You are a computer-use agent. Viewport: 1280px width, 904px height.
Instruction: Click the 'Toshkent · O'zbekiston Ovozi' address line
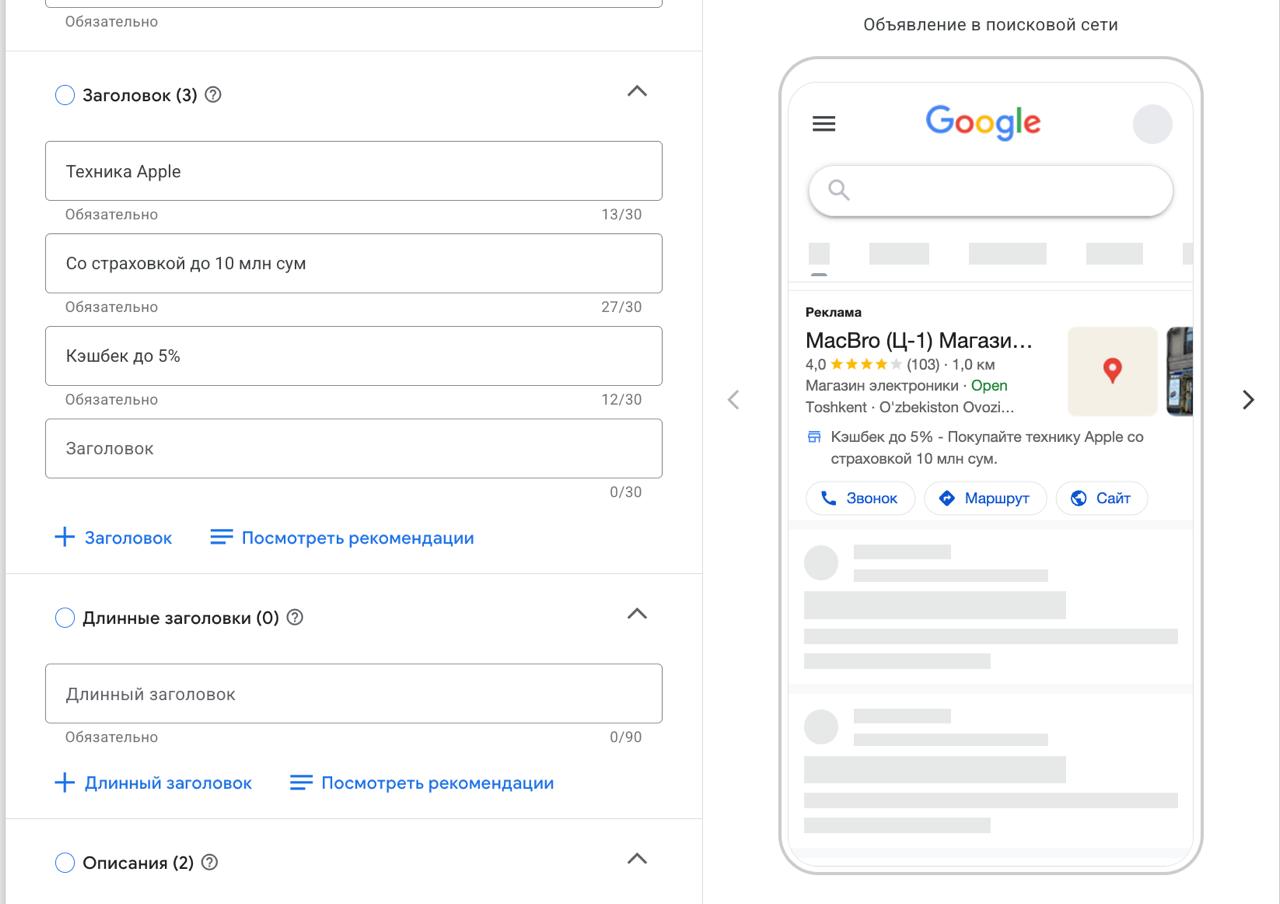click(910, 407)
